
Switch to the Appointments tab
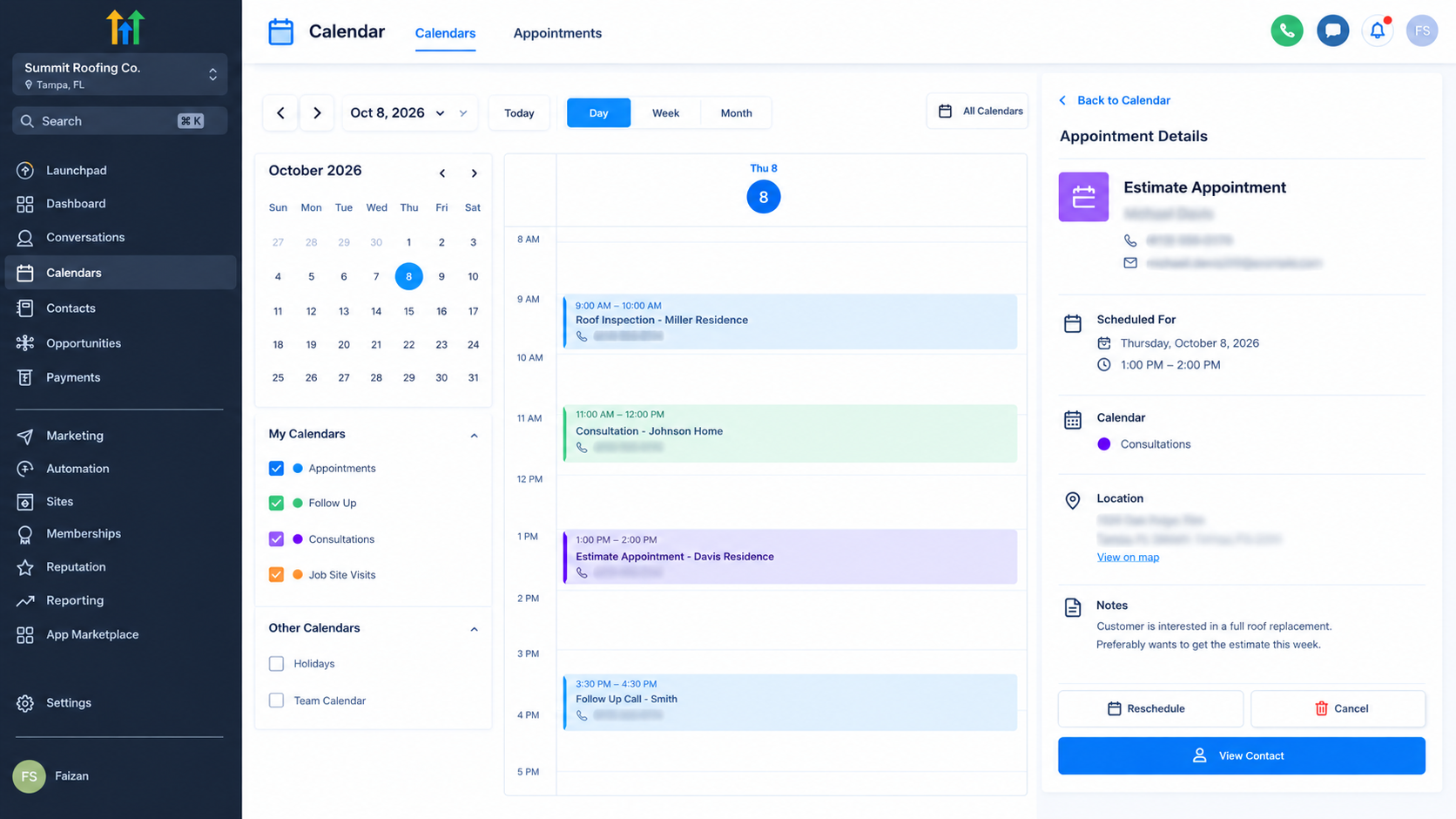point(557,33)
